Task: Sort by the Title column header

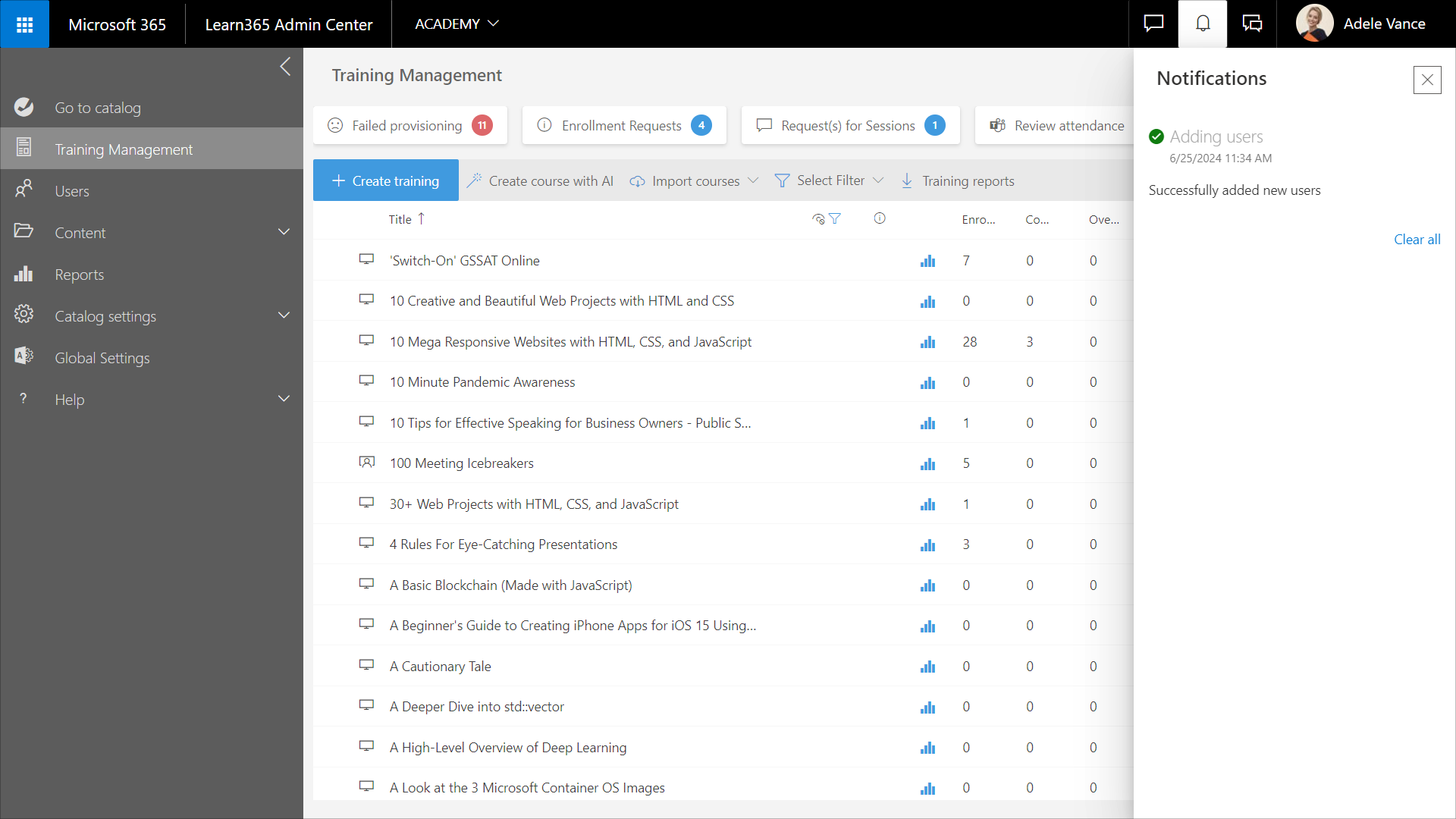Action: point(400,219)
